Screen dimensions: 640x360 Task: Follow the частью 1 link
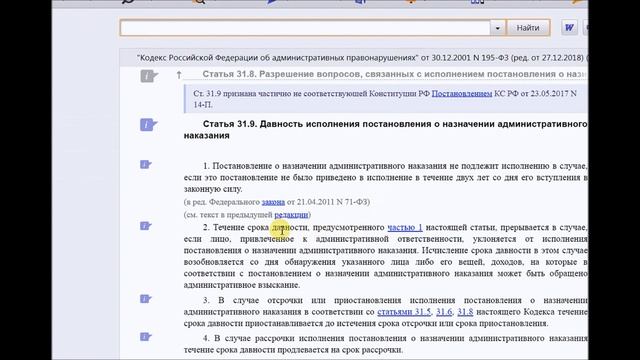(x=405, y=227)
